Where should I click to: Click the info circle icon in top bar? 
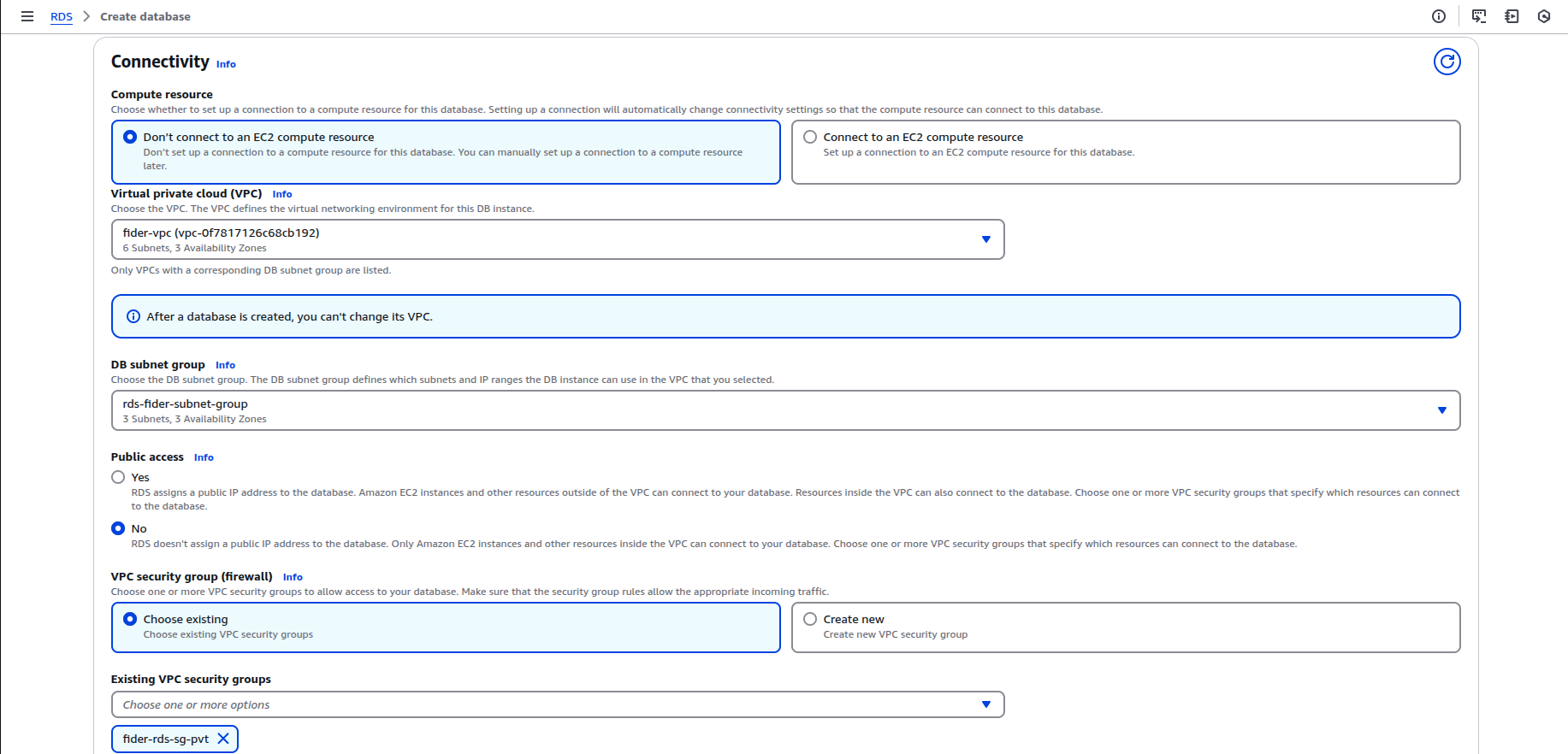(x=1439, y=16)
